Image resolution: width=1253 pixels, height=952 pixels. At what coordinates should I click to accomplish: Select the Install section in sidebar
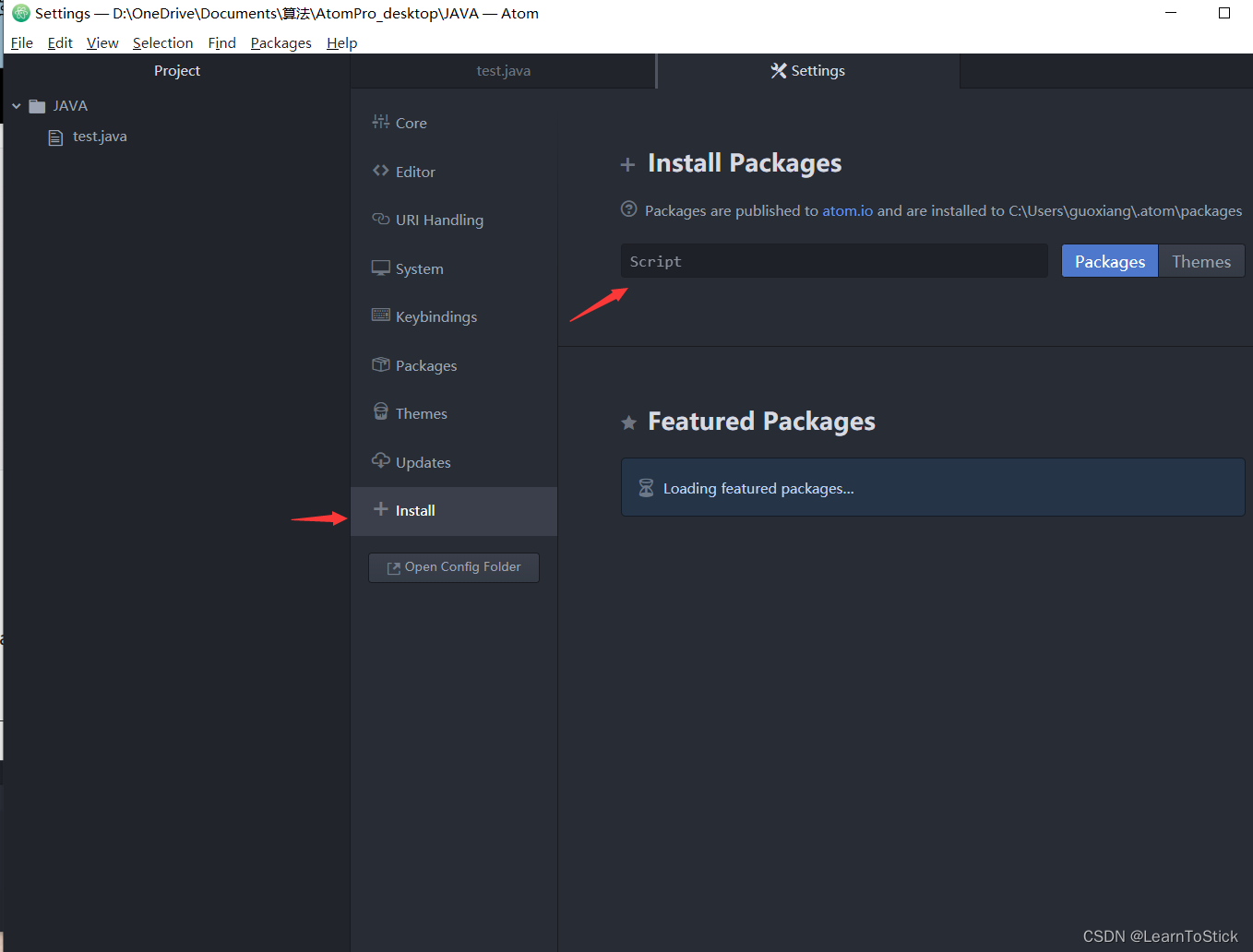454,511
